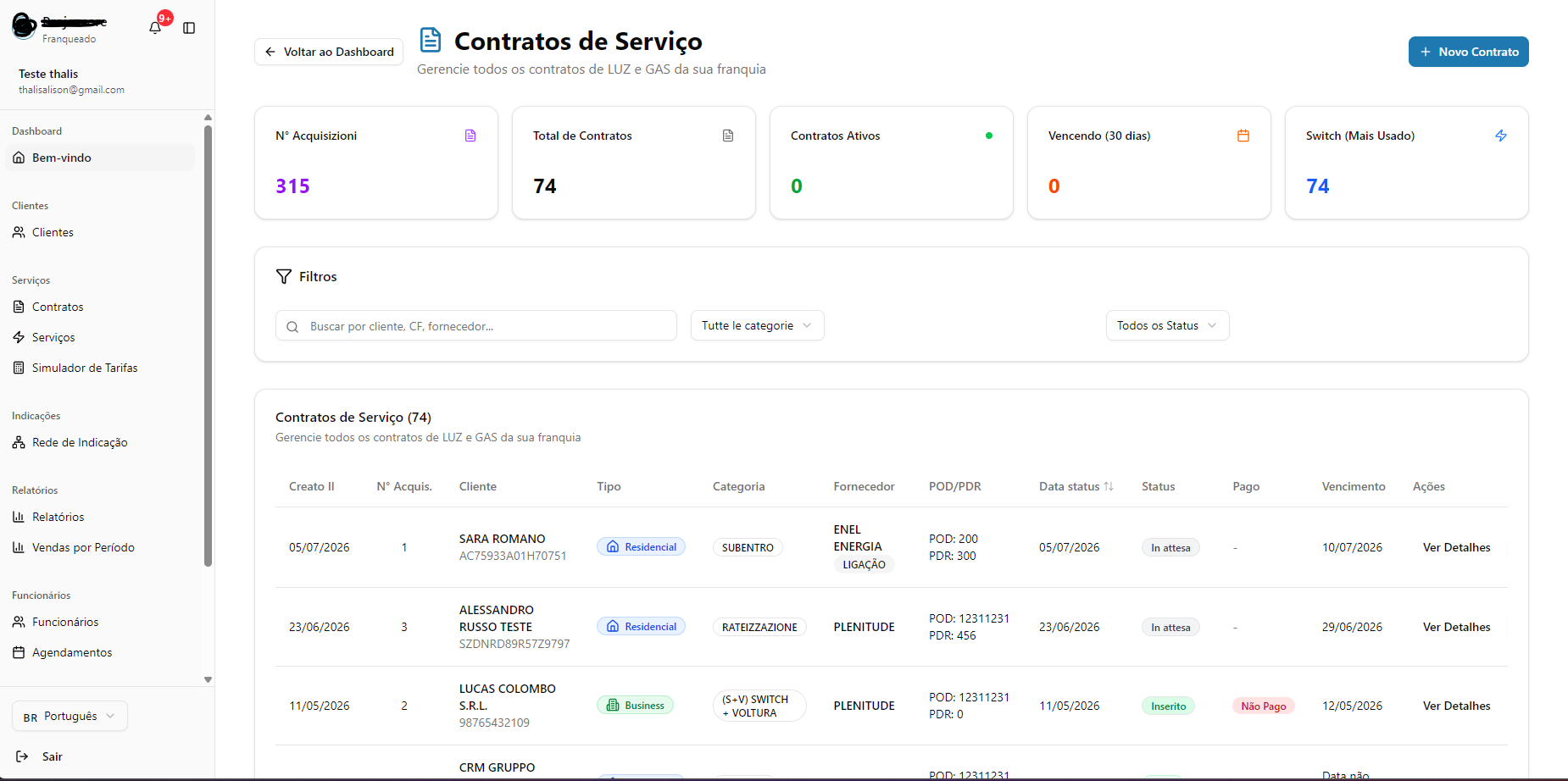The height and width of the screenshot is (781, 1568).
Task: Click the sidebar scroll down arrow
Action: click(208, 679)
